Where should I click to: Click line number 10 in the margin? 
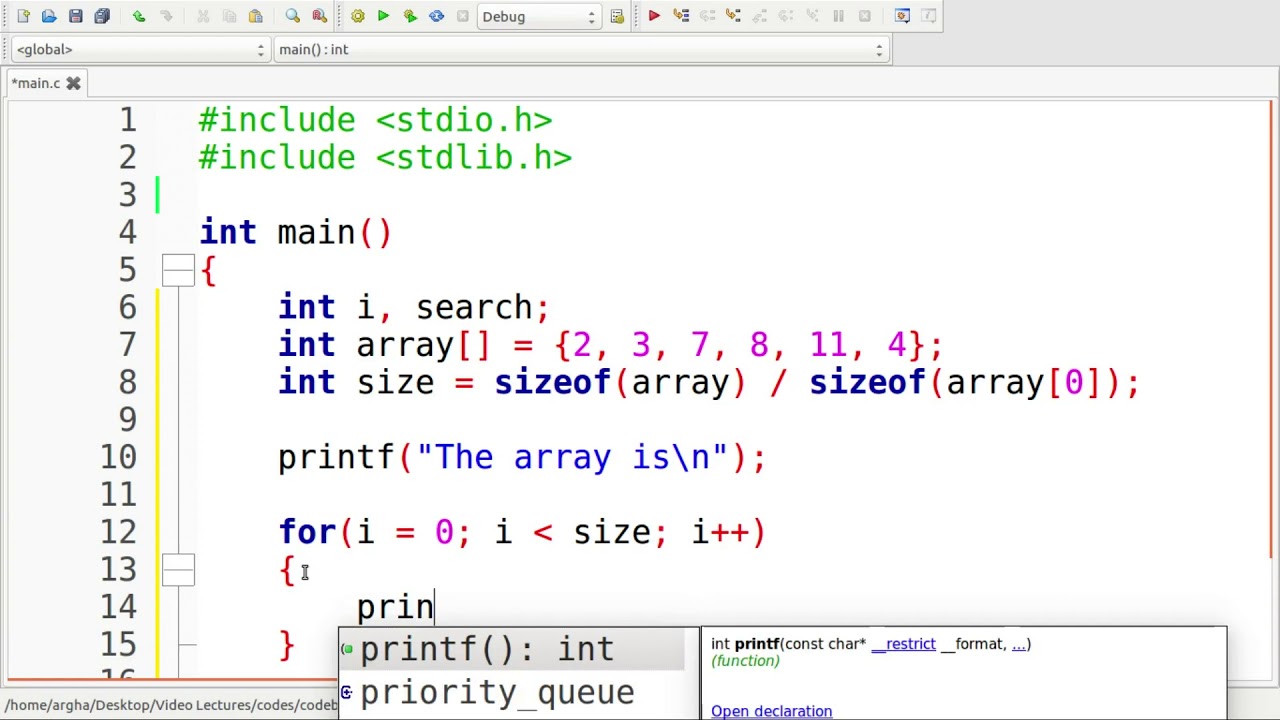tap(118, 457)
